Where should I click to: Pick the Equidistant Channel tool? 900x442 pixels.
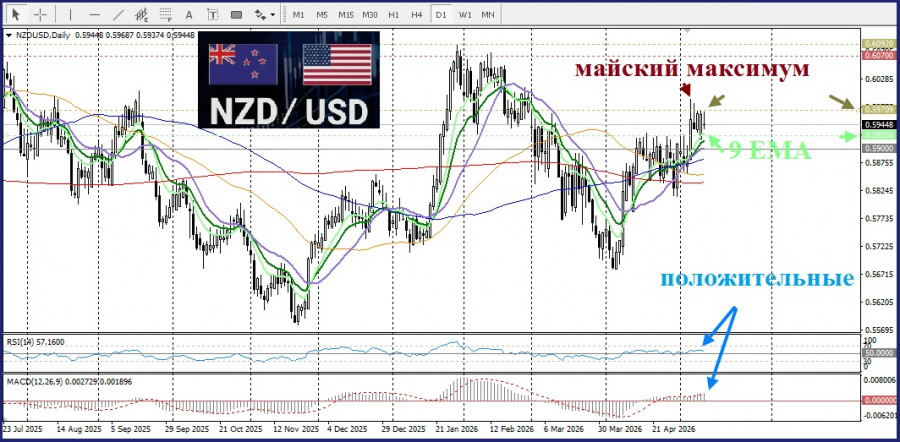coord(142,14)
